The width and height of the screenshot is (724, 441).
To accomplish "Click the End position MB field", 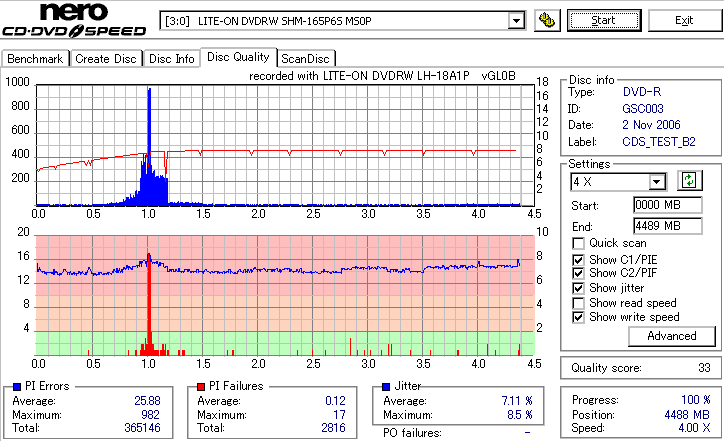I will tap(668, 226).
